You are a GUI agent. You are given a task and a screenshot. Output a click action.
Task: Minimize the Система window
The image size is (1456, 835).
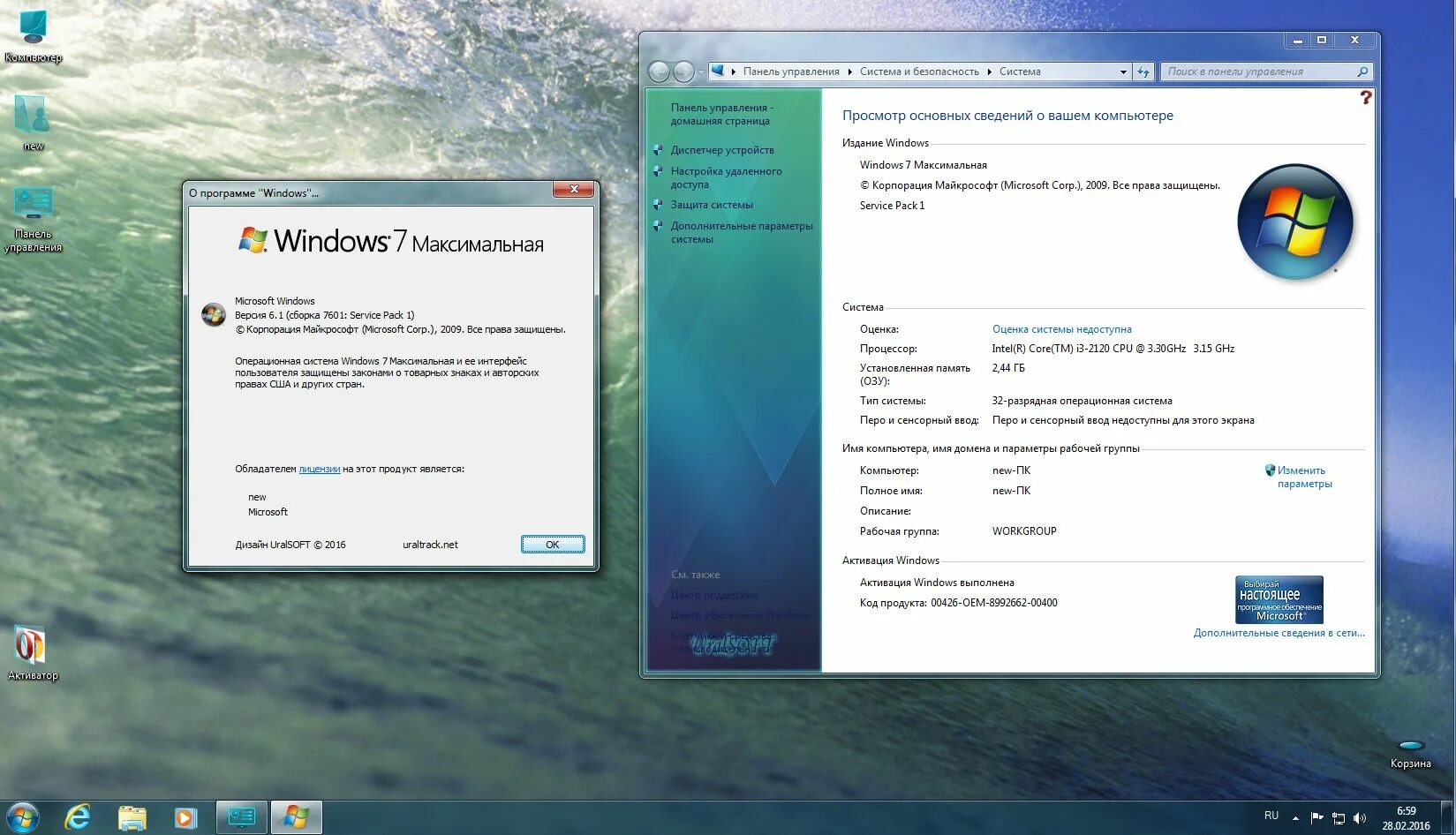pos(1297,41)
